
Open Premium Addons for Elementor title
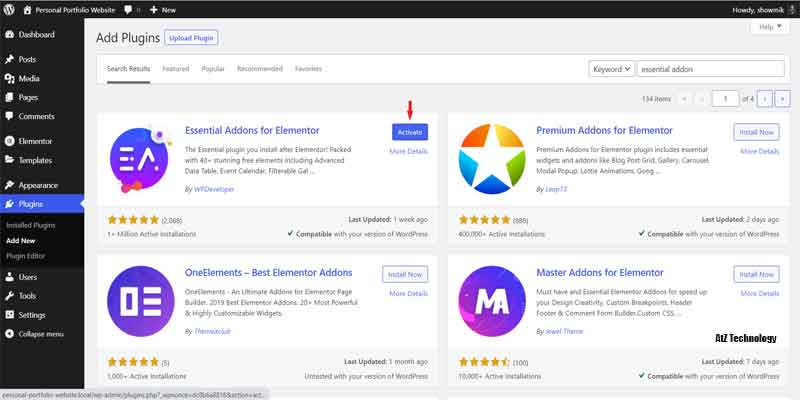click(x=605, y=131)
